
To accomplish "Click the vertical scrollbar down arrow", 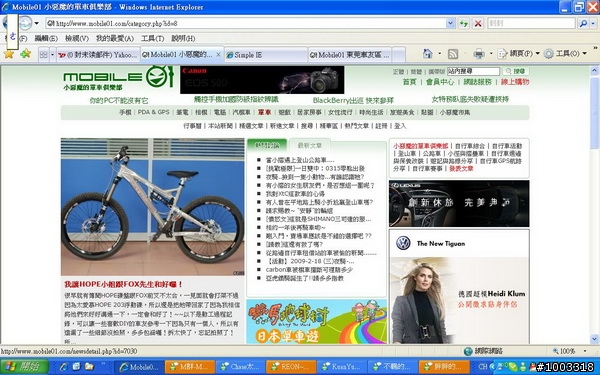I will [x=594, y=339].
